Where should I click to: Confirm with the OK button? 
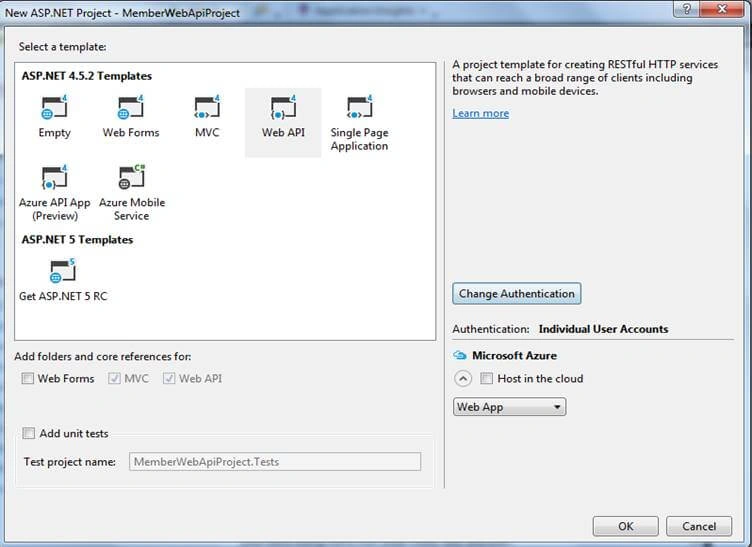(625, 526)
